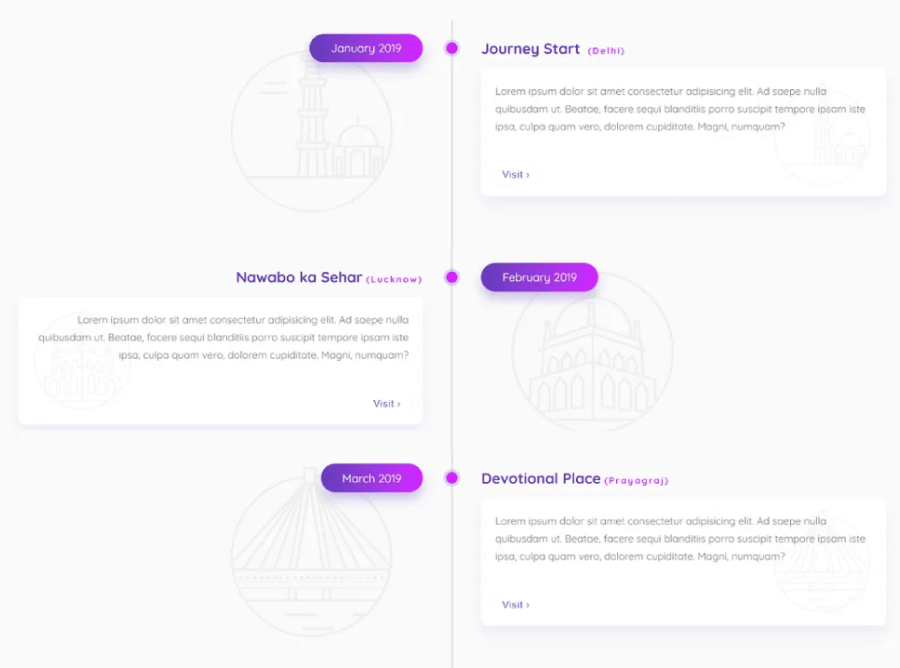Click the Qutub Minar monument illustration
The height and width of the screenshot is (668, 900).
click(312, 131)
